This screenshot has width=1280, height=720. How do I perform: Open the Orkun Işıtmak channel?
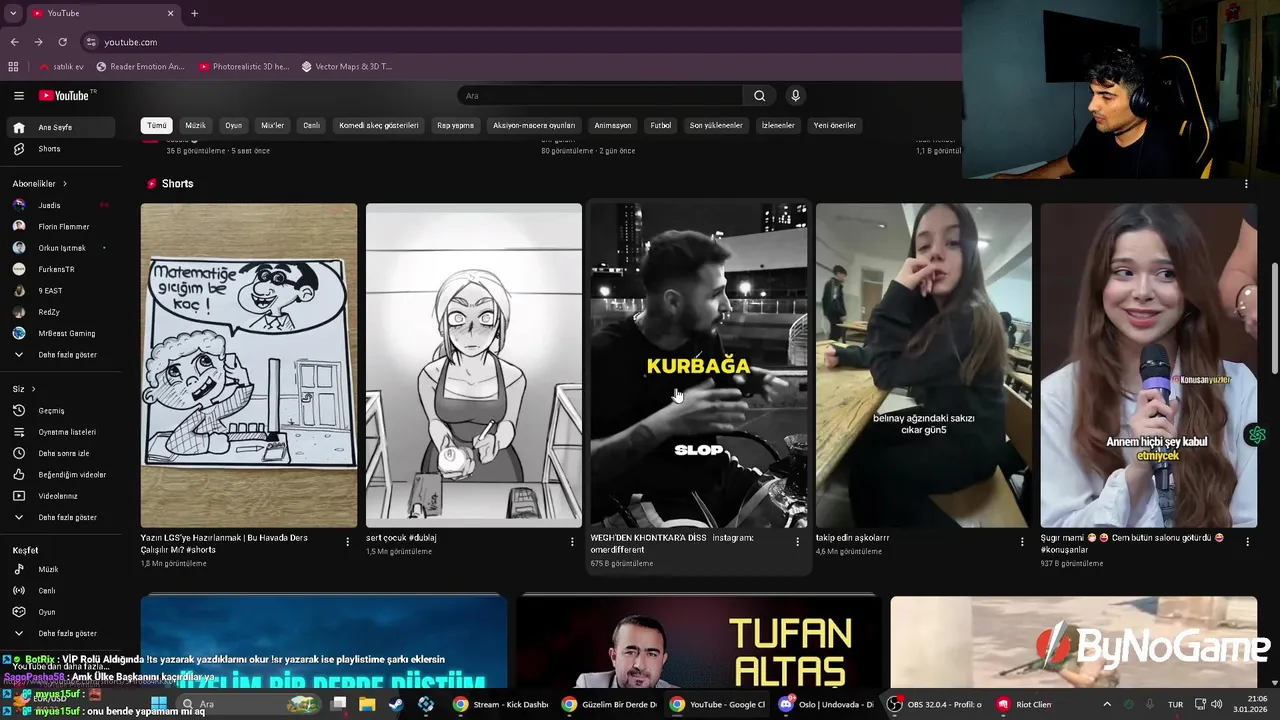pyautogui.click(x=60, y=248)
